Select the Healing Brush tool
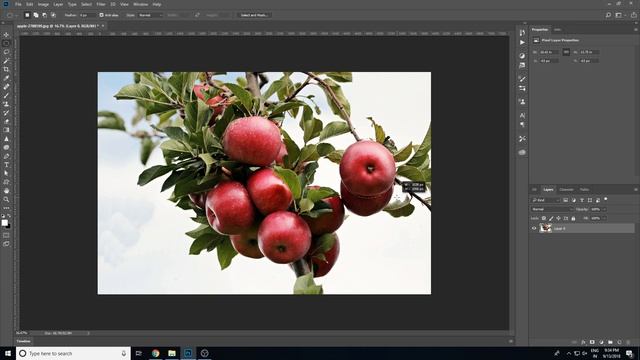 coord(6,87)
